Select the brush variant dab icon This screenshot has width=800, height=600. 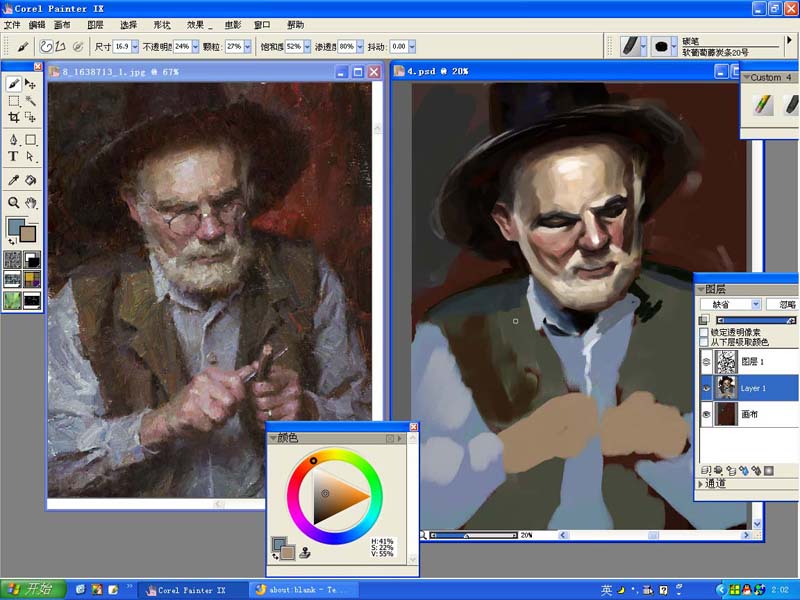661,46
